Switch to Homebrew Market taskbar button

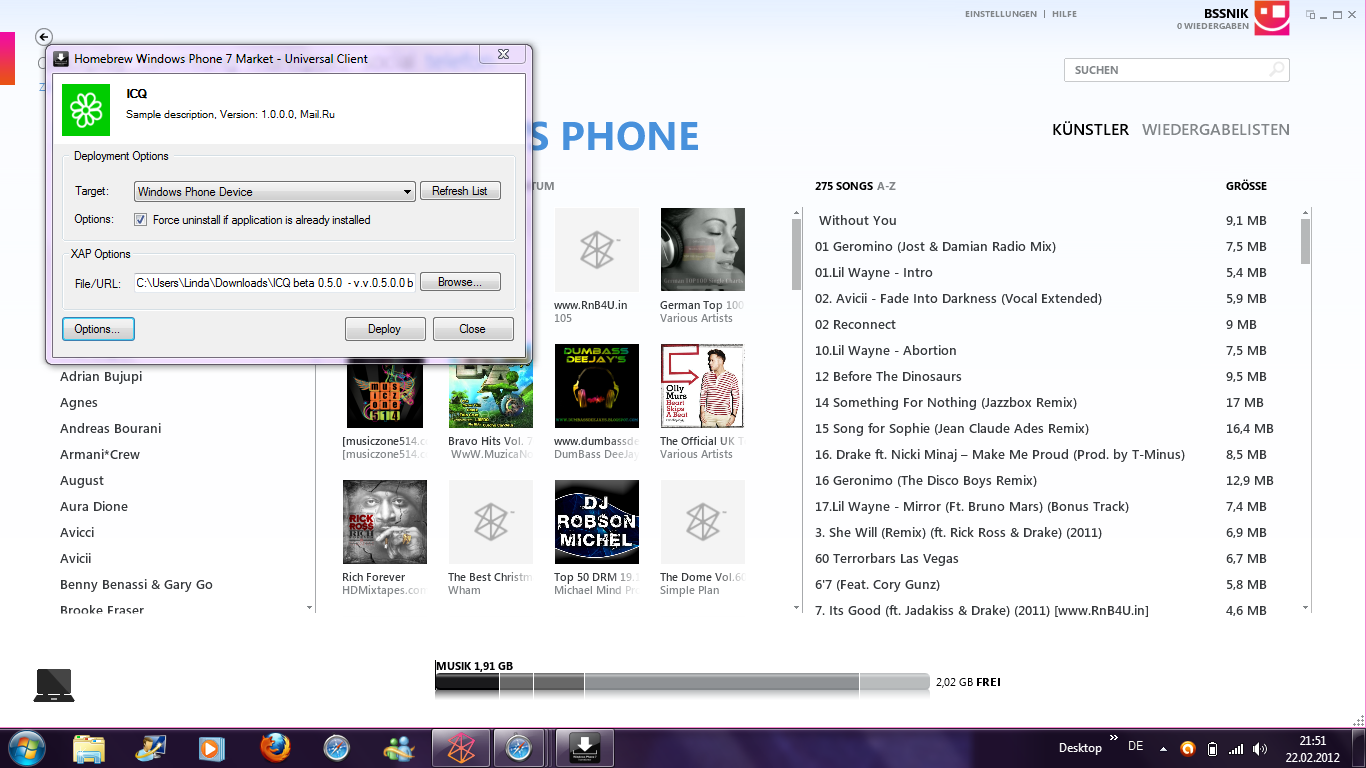coord(585,748)
